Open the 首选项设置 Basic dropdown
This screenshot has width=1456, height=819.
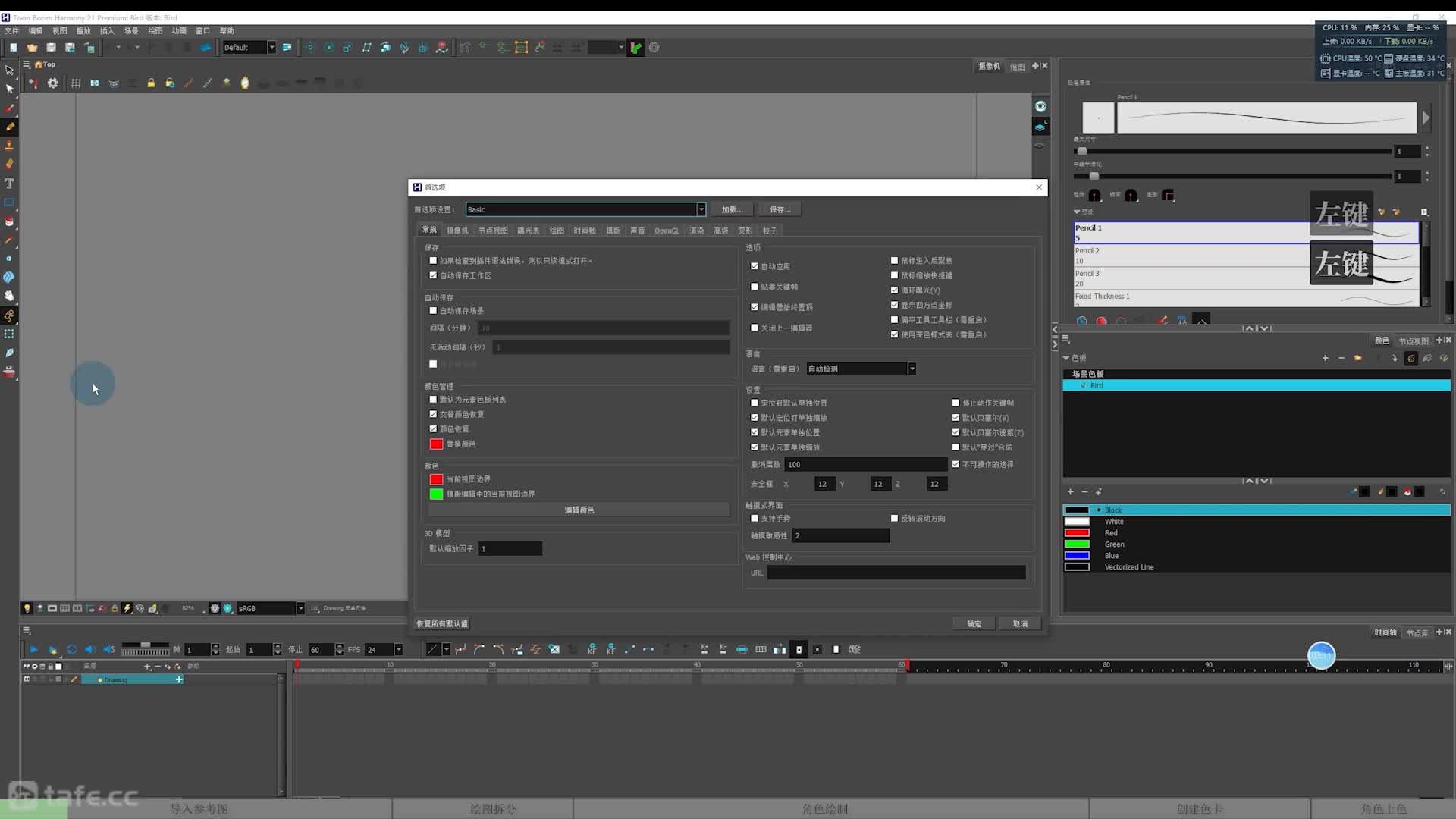585,209
